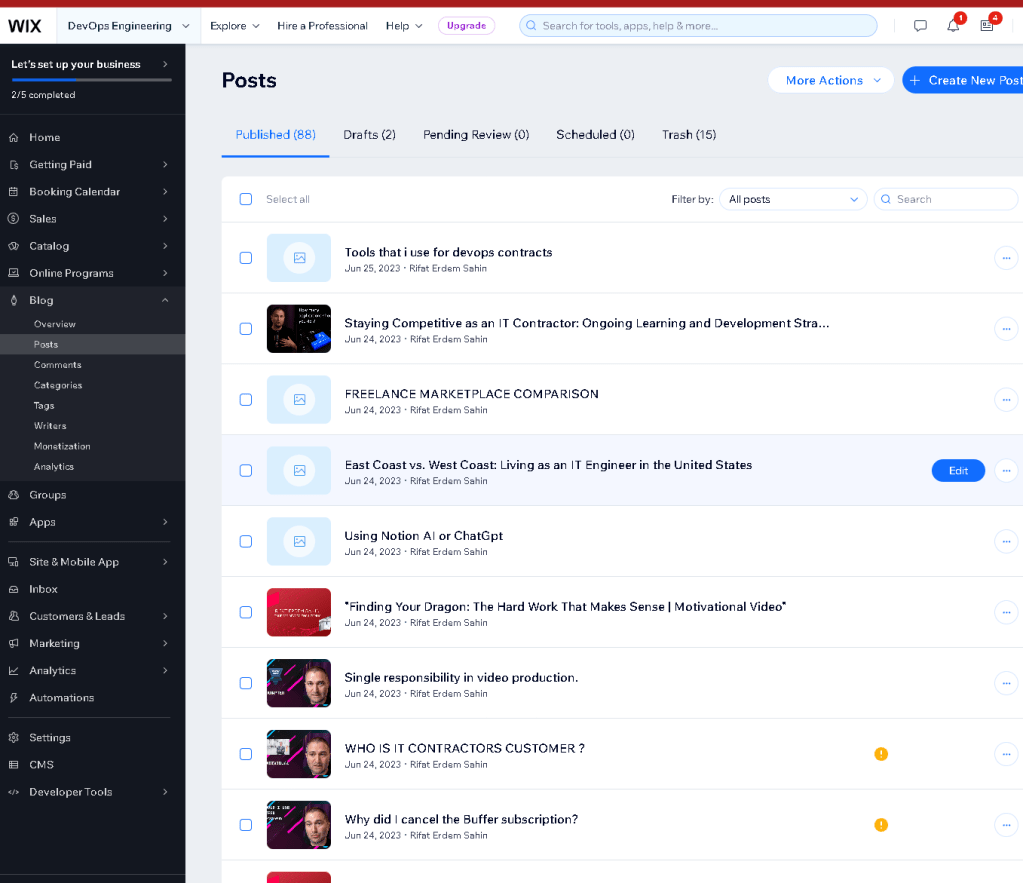Click the Inbox sidebar icon
The image size is (1023, 883).
[14, 589]
